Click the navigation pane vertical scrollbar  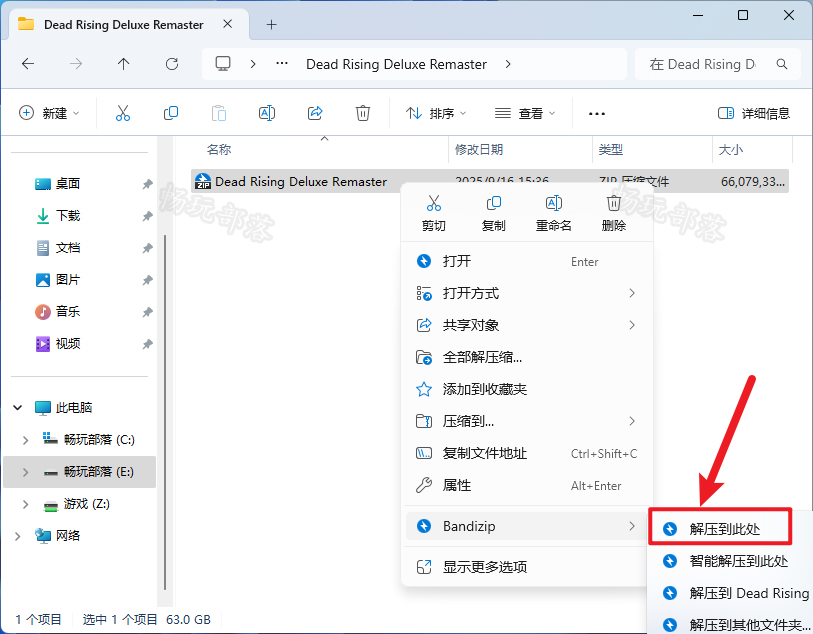click(x=165, y=412)
